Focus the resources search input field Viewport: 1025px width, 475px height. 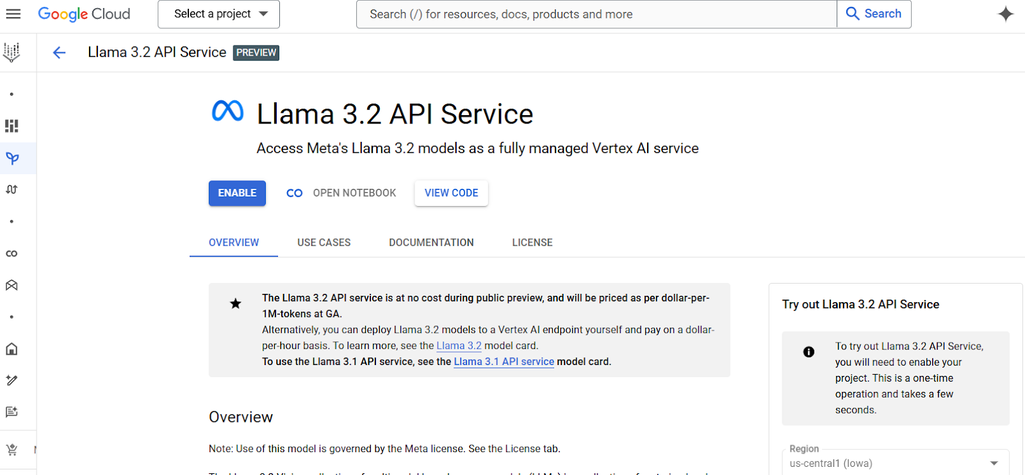596,14
